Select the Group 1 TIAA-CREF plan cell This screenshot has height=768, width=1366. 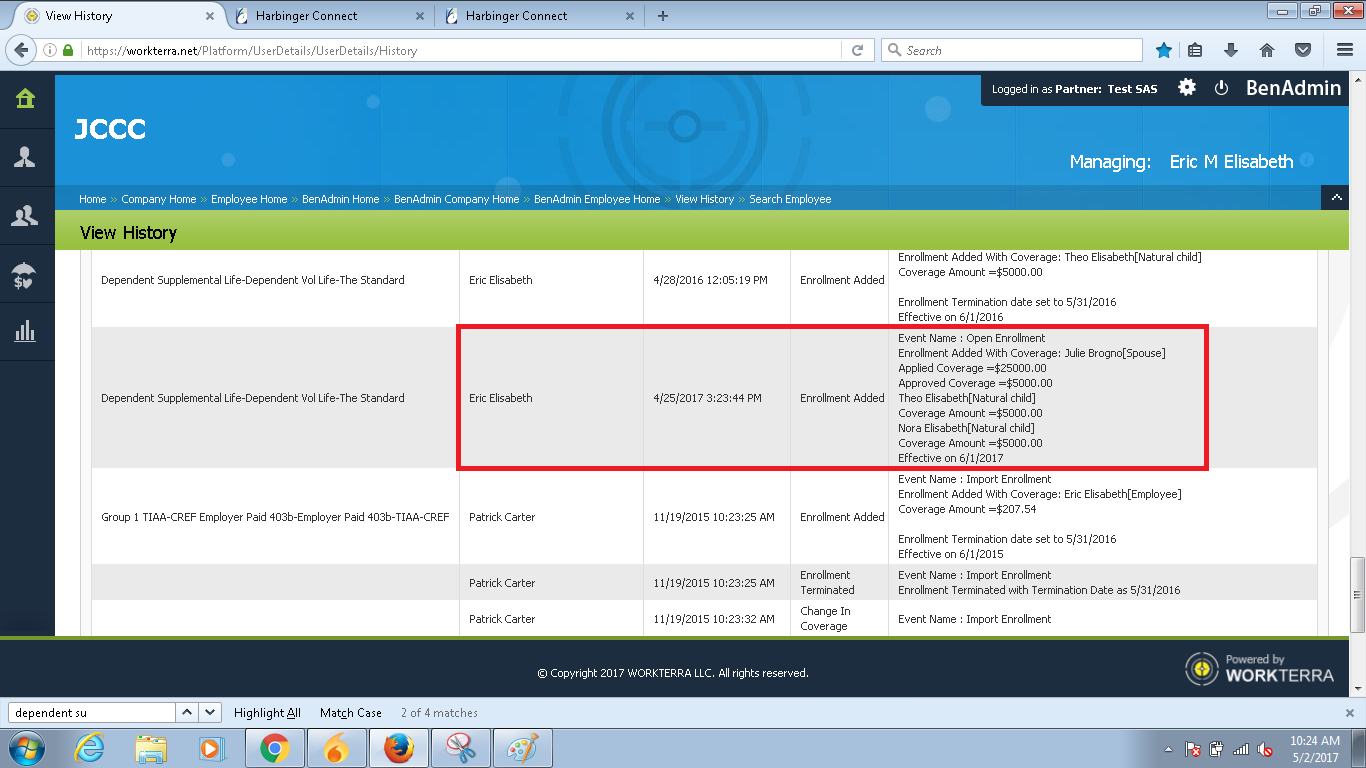coord(275,517)
